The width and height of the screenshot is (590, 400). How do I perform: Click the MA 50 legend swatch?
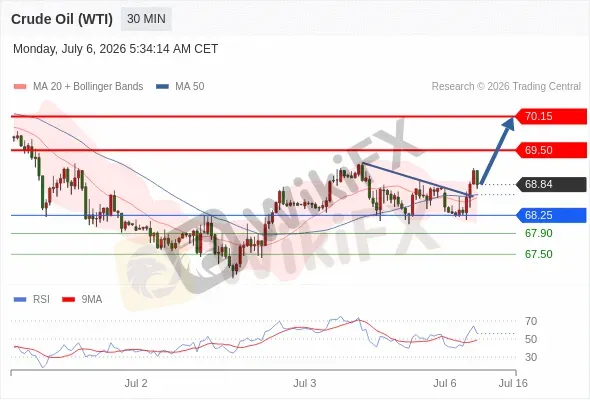click(162, 87)
